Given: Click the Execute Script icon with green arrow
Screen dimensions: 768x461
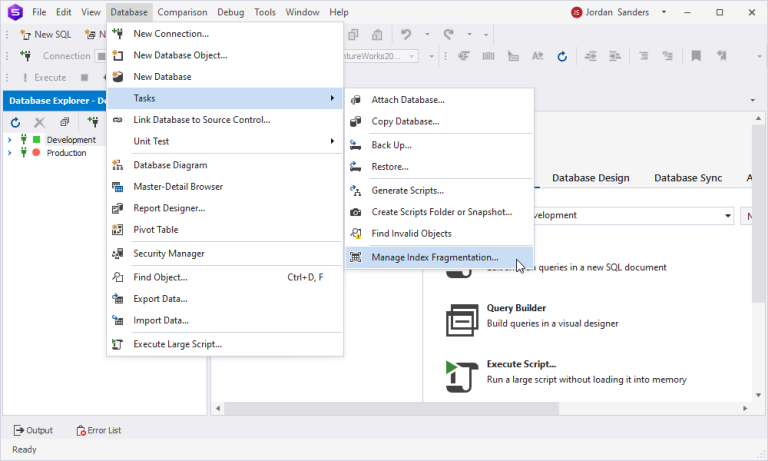Looking at the screenshot, I should tap(462, 376).
